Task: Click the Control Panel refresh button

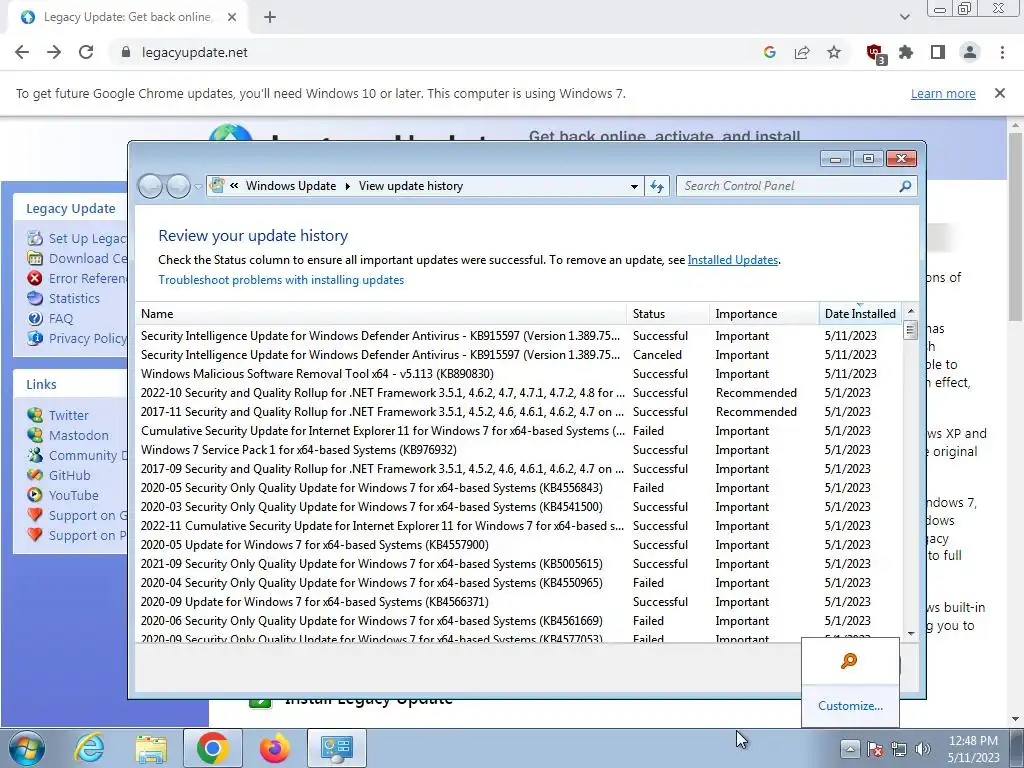Action: tap(657, 186)
